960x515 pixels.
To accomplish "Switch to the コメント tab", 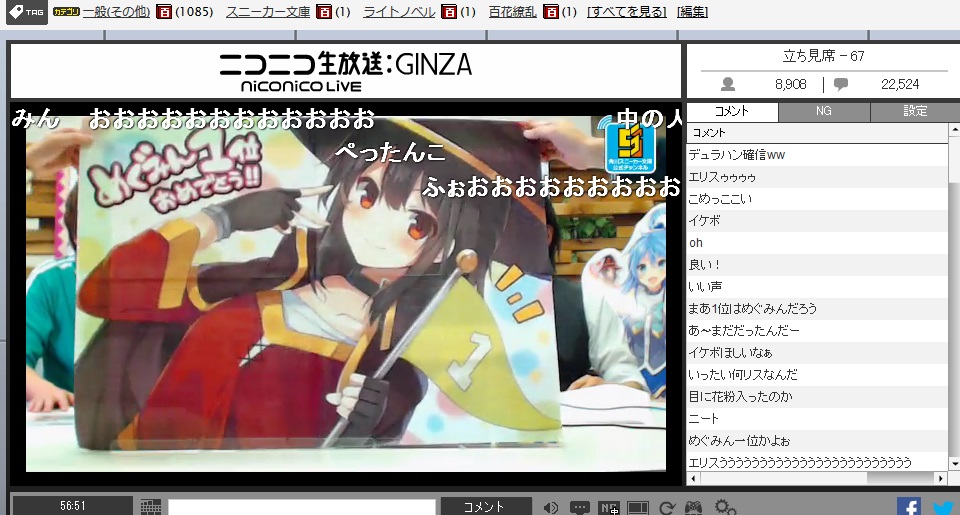I will pos(732,111).
